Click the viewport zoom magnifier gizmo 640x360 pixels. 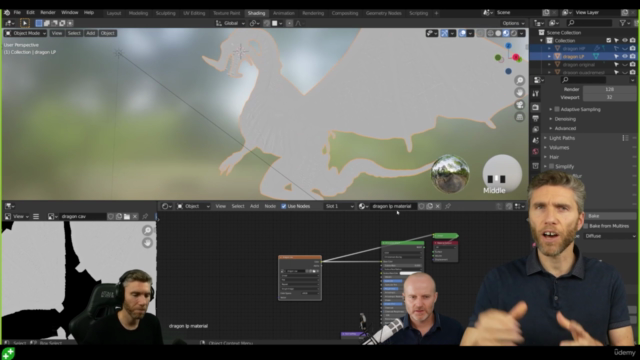point(519,80)
